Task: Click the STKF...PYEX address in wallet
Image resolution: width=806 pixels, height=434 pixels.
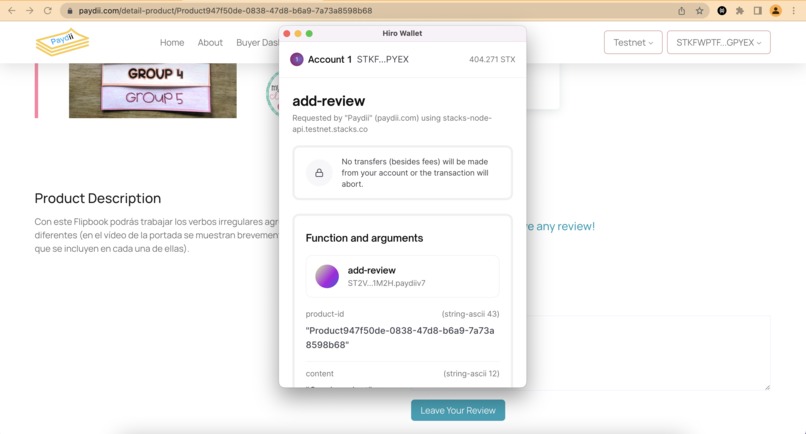Action: coord(382,60)
